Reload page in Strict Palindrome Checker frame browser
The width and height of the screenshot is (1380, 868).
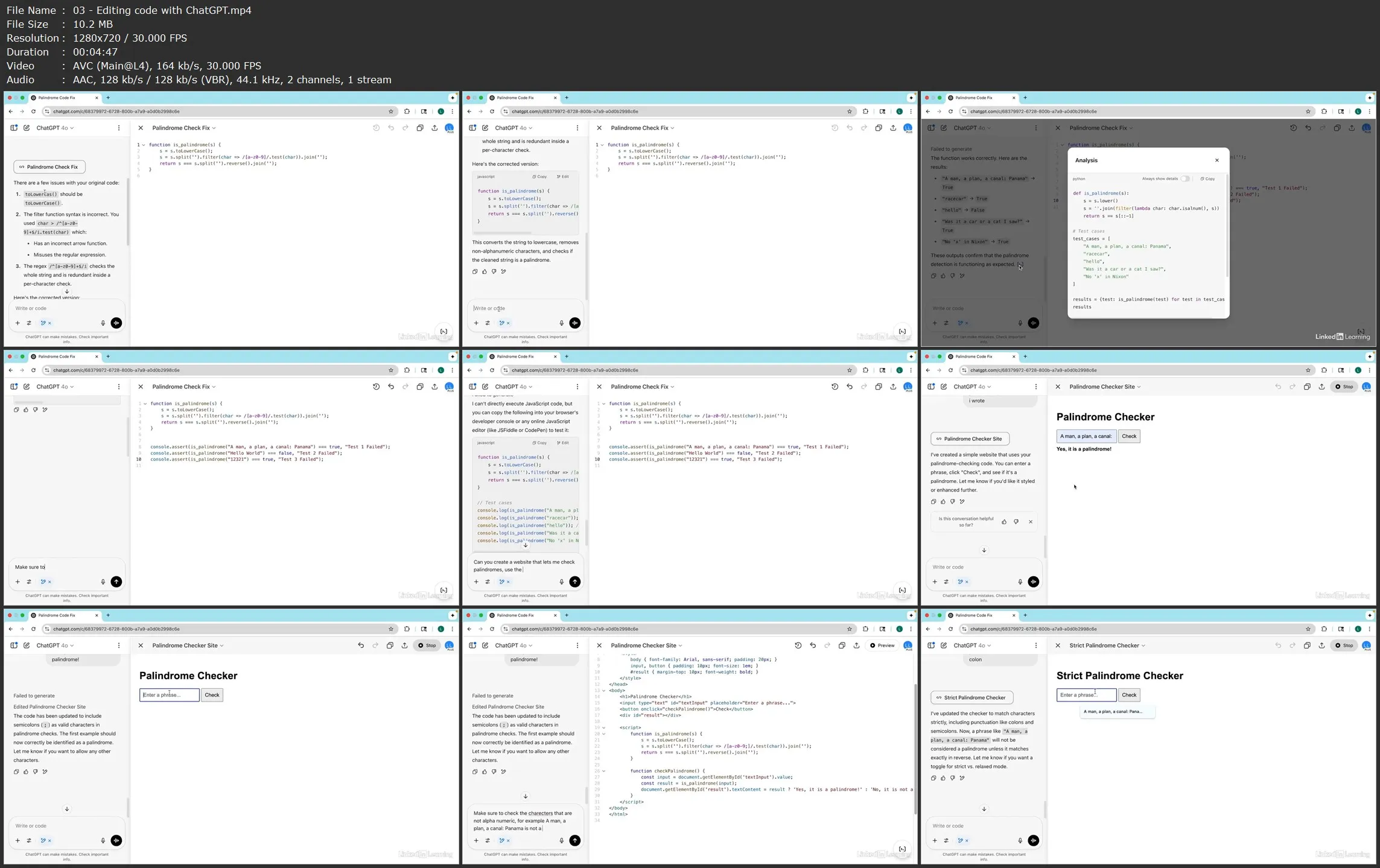point(950,629)
